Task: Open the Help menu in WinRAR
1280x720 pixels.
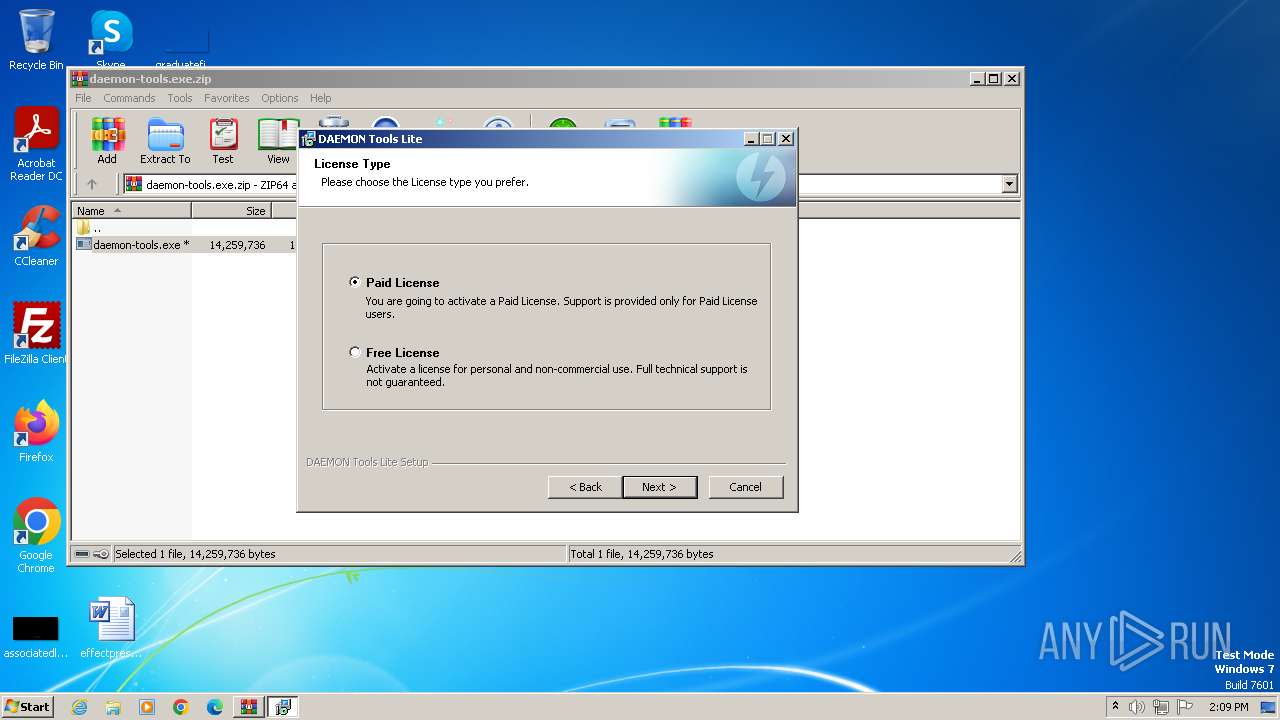Action: [x=320, y=98]
